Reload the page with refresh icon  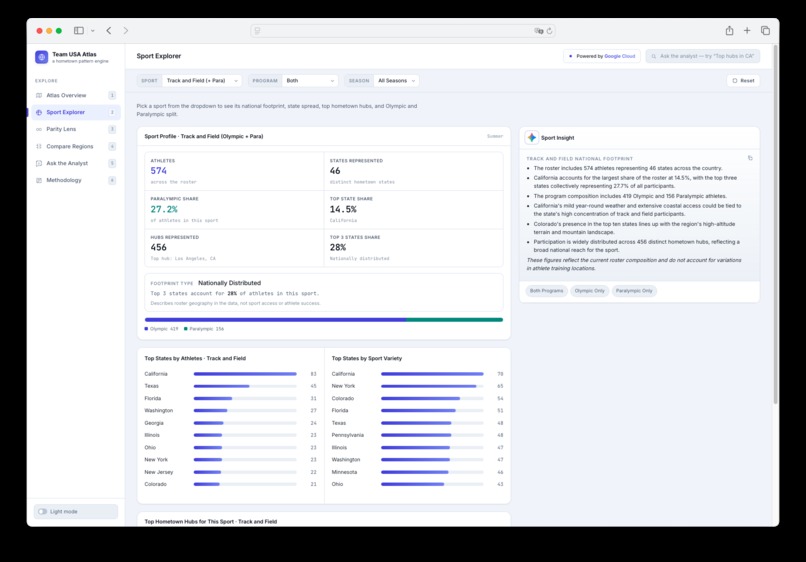(549, 31)
